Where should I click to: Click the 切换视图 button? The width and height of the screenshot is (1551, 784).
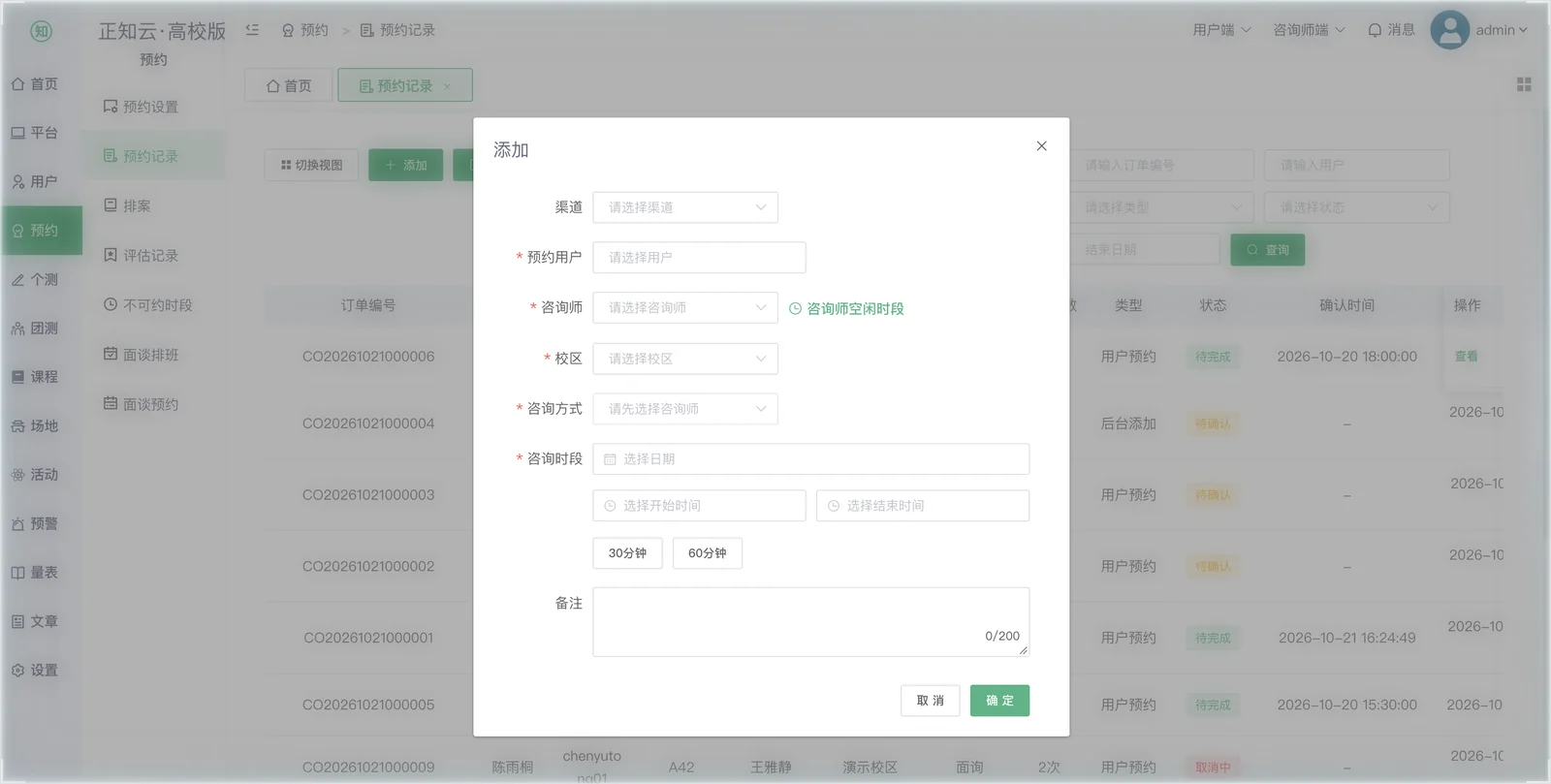(311, 166)
